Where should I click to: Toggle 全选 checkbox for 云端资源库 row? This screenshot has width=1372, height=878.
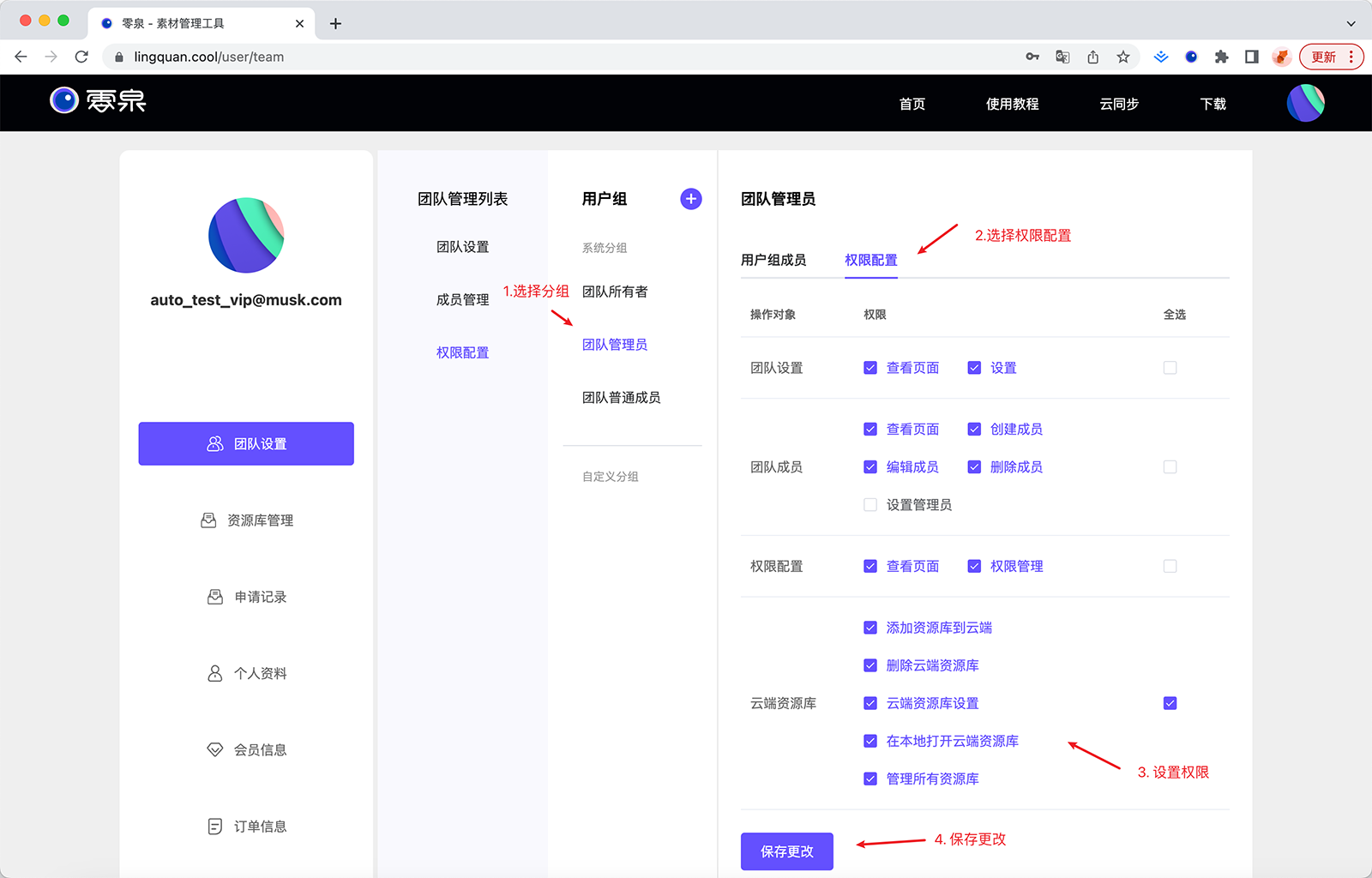1170,704
